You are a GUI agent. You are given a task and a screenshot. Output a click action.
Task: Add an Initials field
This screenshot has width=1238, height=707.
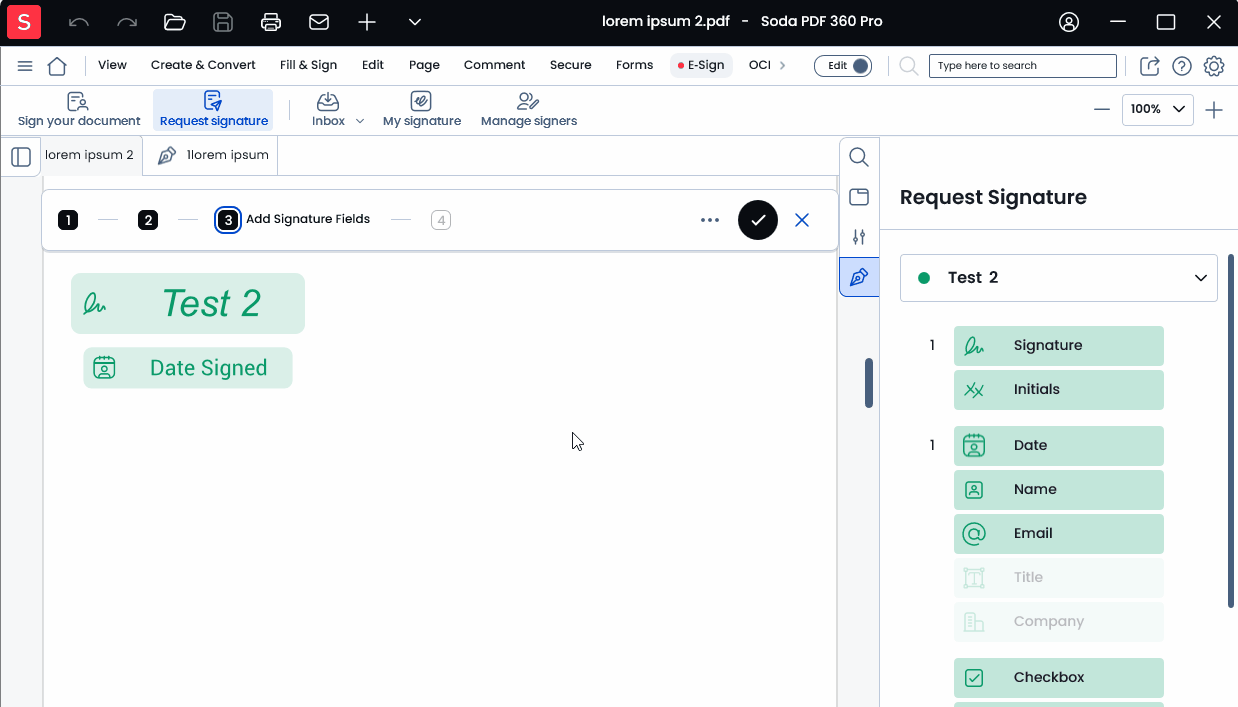click(x=1059, y=390)
